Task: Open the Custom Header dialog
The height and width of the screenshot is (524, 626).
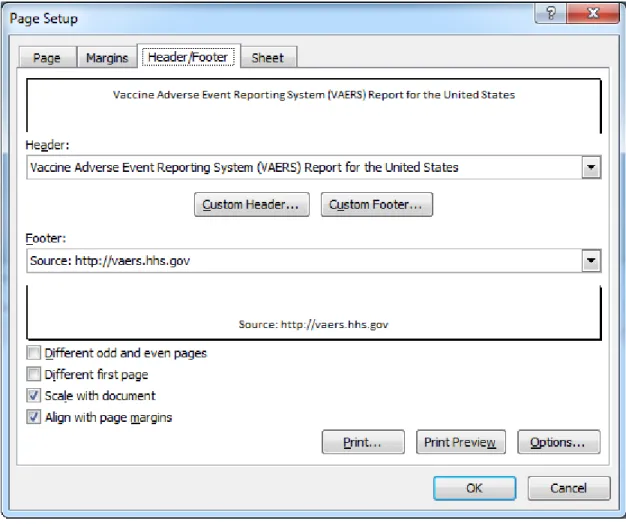Action: click(x=252, y=204)
